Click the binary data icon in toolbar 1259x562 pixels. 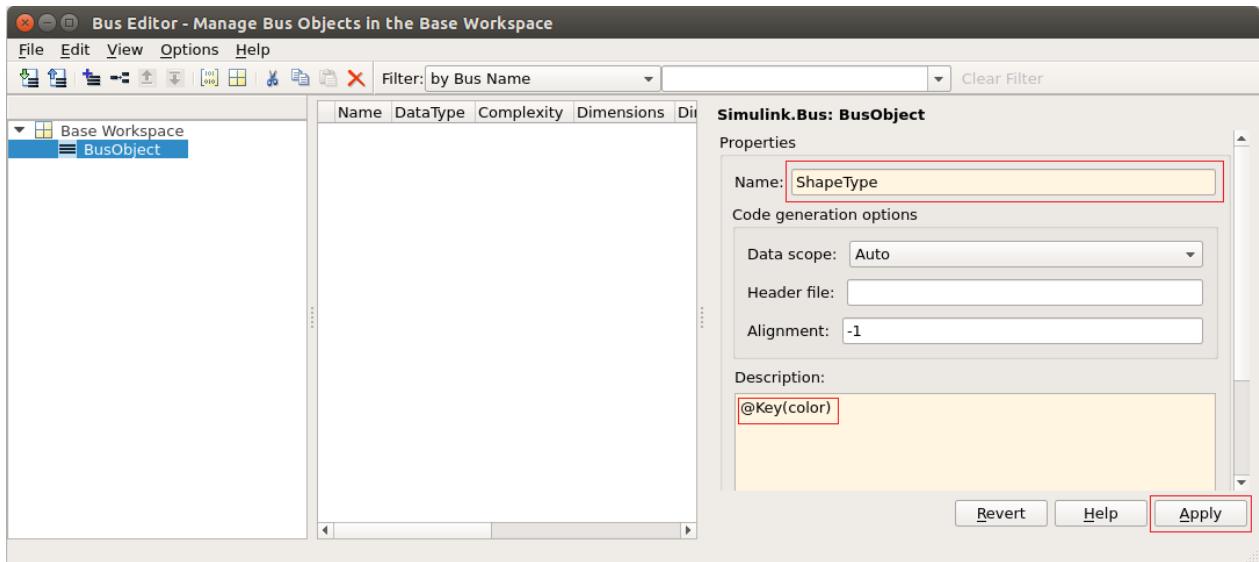pos(209,78)
